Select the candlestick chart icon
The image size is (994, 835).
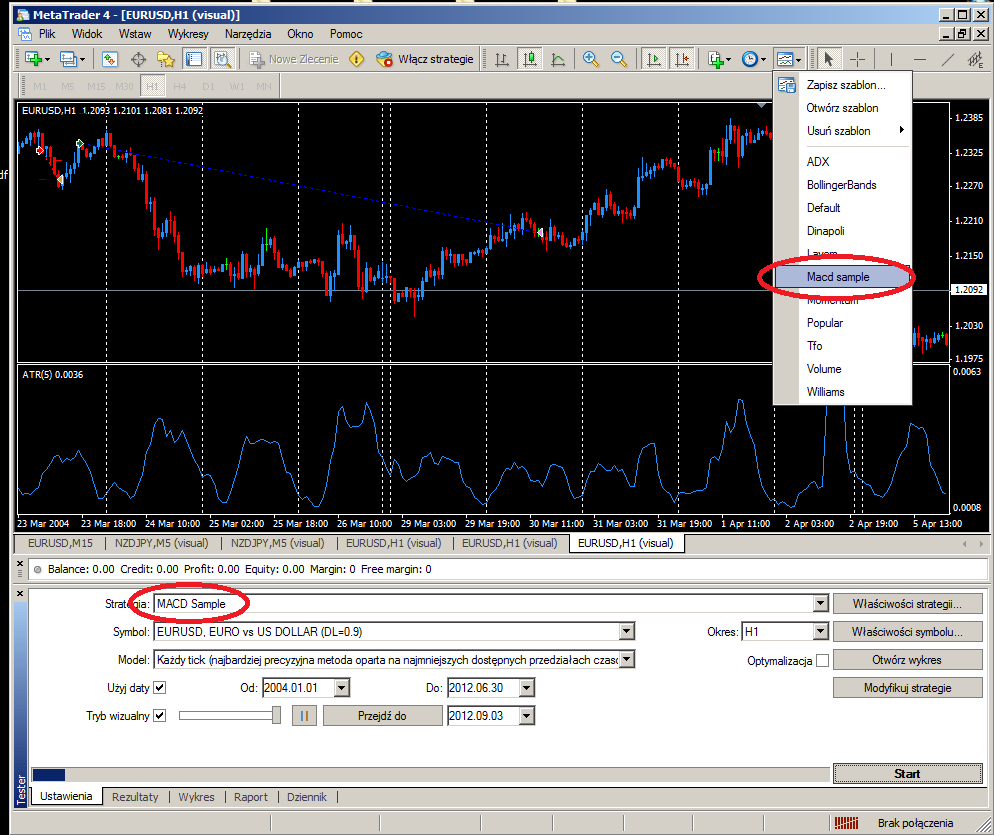click(x=529, y=60)
